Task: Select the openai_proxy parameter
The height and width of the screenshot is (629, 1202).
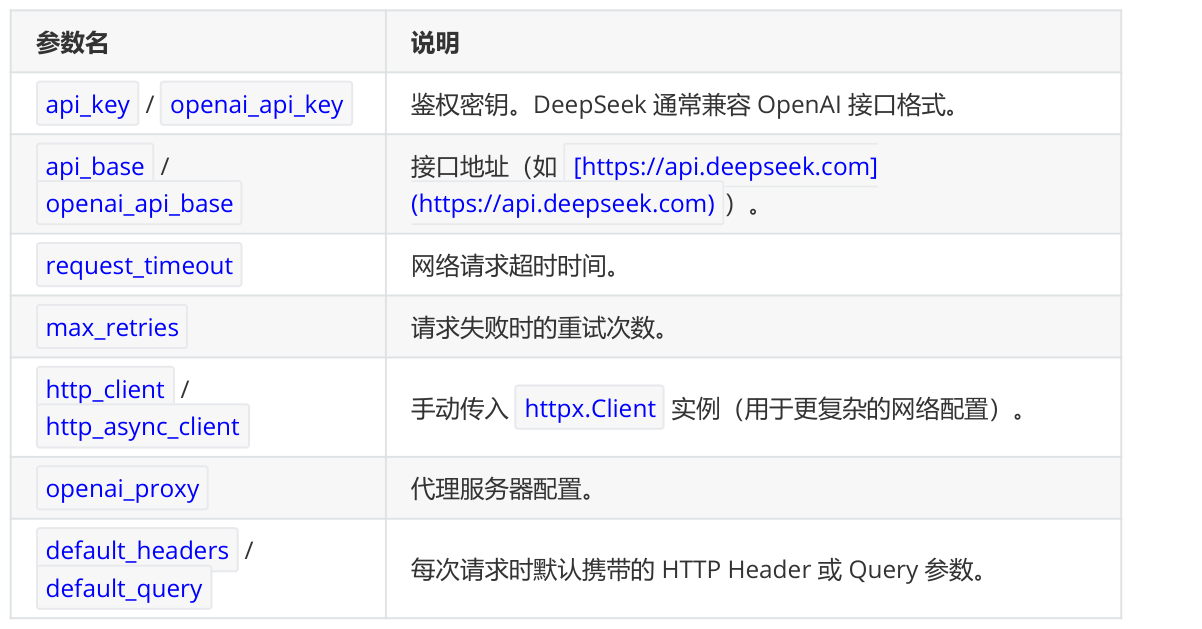Action: (x=123, y=489)
